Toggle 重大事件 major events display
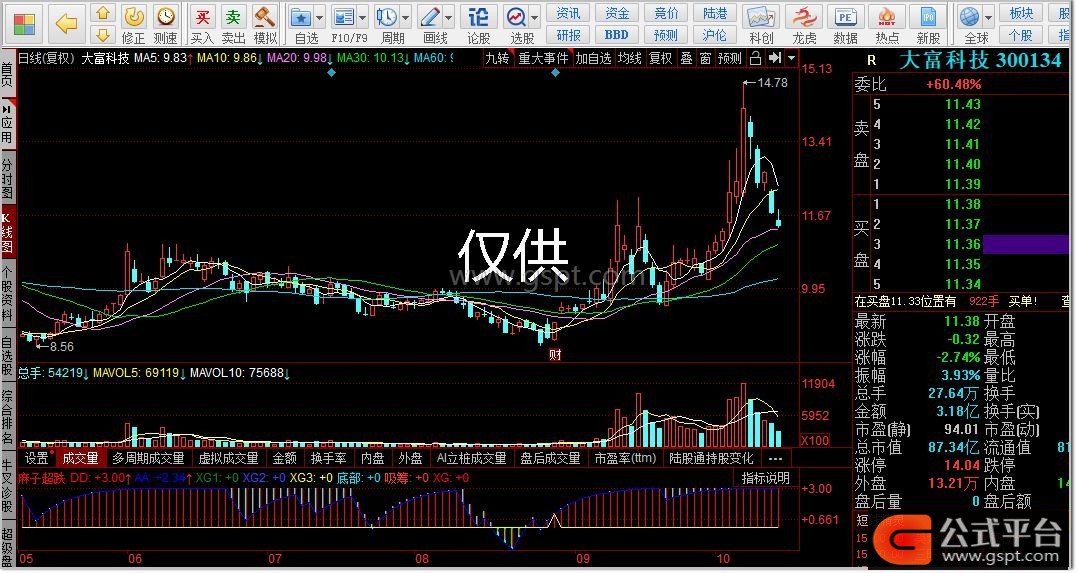This screenshot has width=1078, height=573. click(x=543, y=58)
